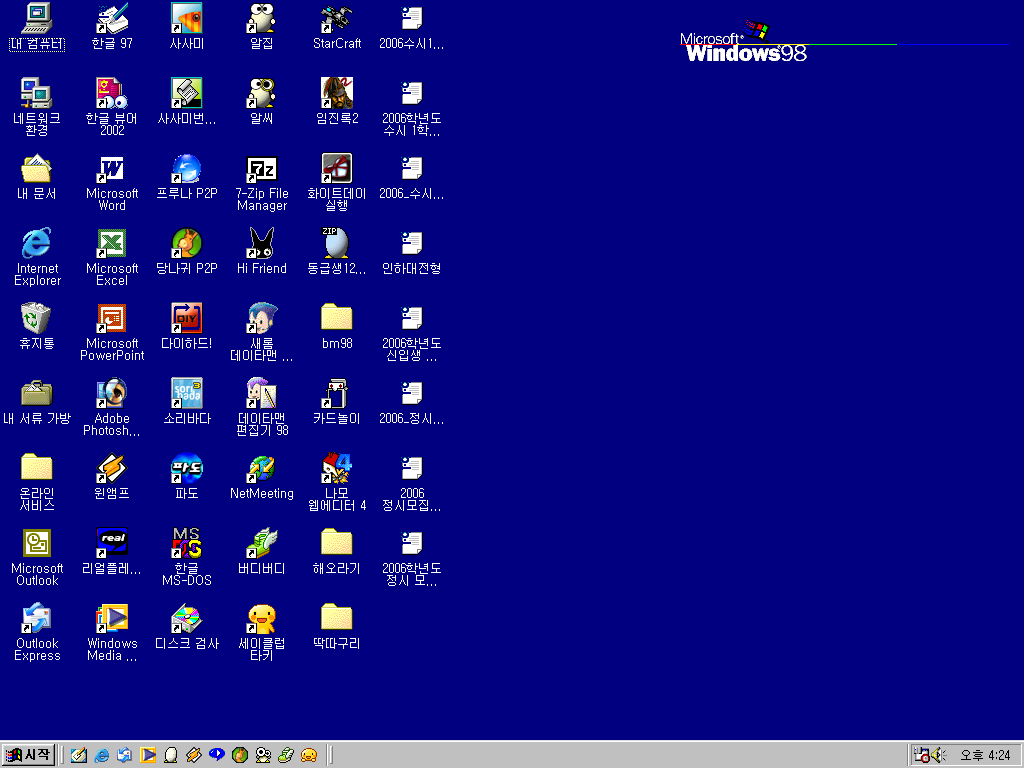This screenshot has height=768, width=1024.
Task: Select the 동급생12... zip file
Action: pyautogui.click(x=337, y=252)
